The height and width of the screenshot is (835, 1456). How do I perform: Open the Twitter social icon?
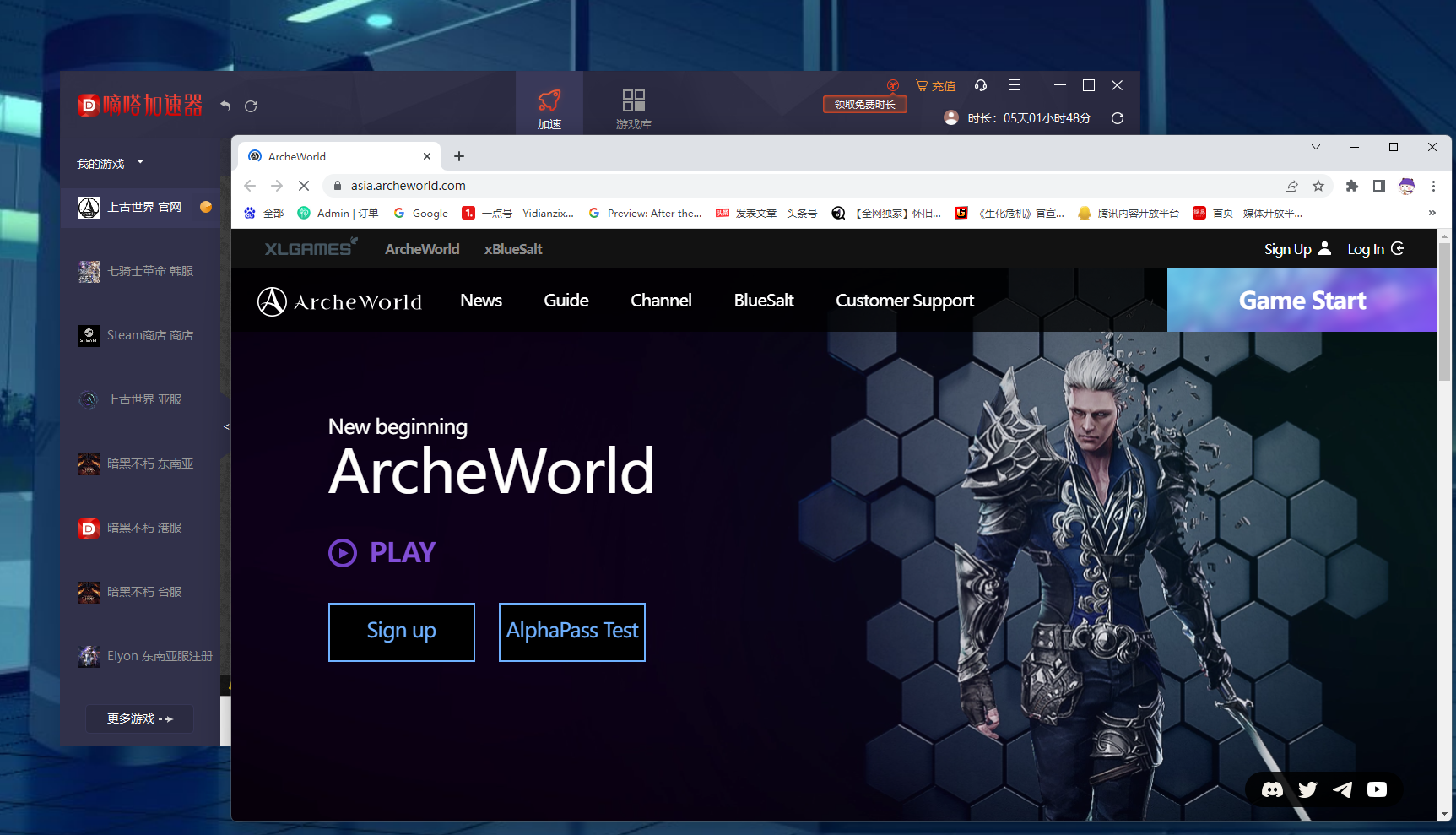(x=1307, y=789)
